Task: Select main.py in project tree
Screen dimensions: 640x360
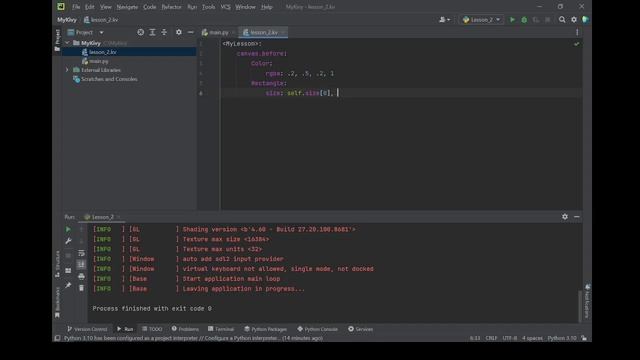Action: 99,61
